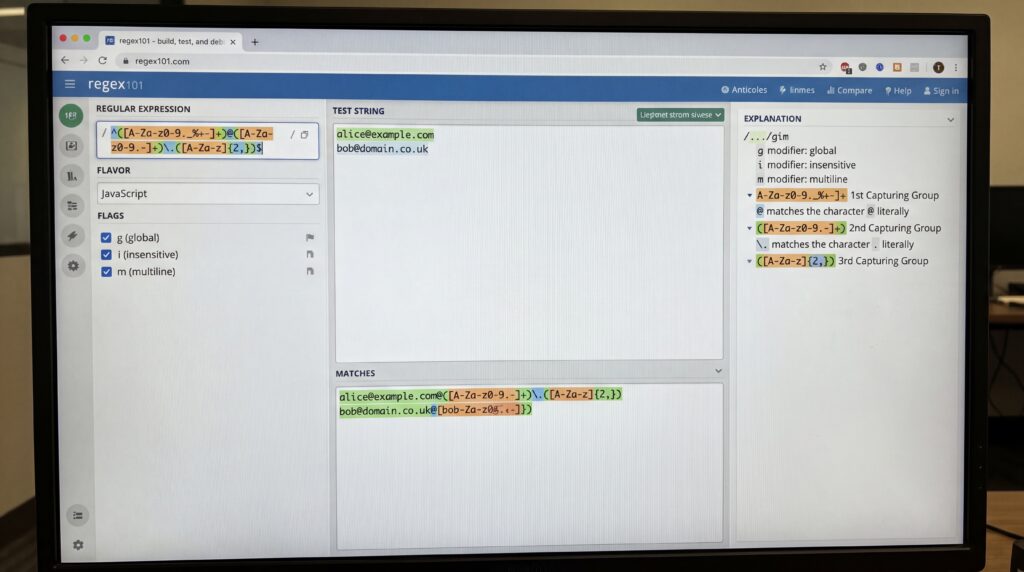This screenshot has height=572, width=1024.
Task: Copy the regular expression with copy icon
Action: [x=304, y=135]
